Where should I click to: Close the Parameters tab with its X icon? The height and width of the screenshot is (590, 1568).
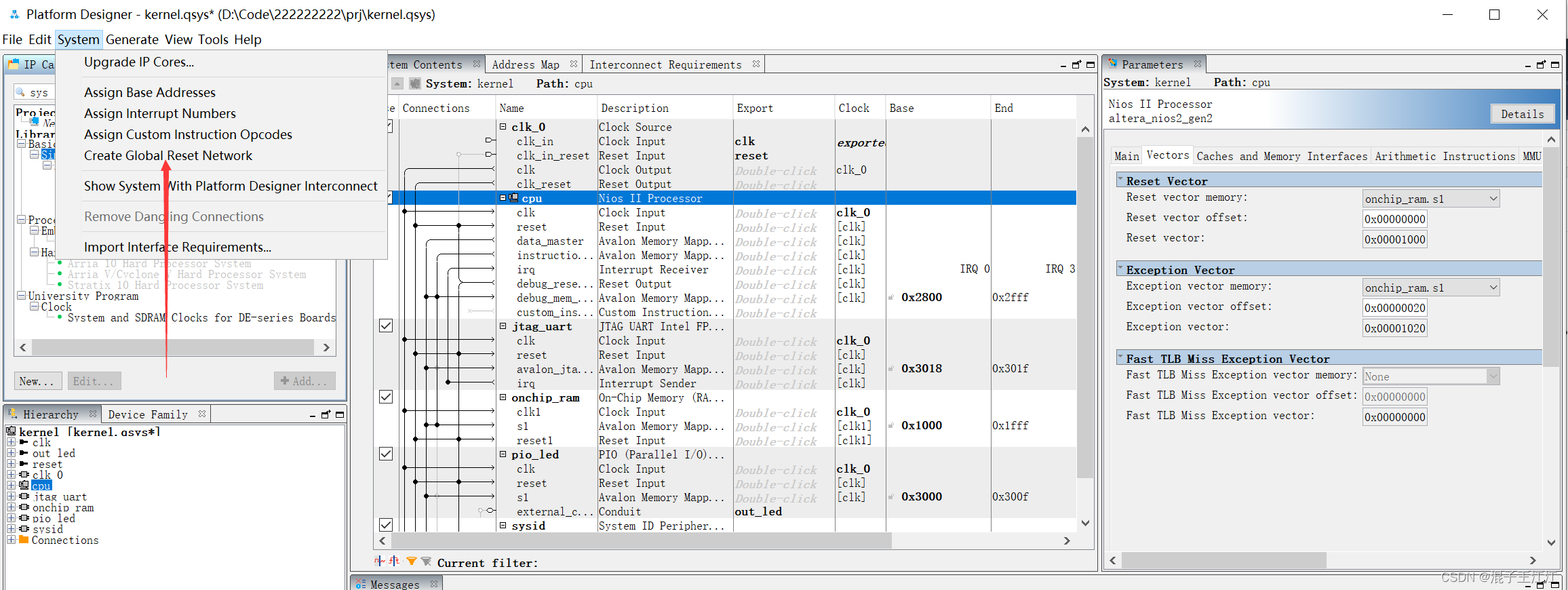click(x=1198, y=64)
